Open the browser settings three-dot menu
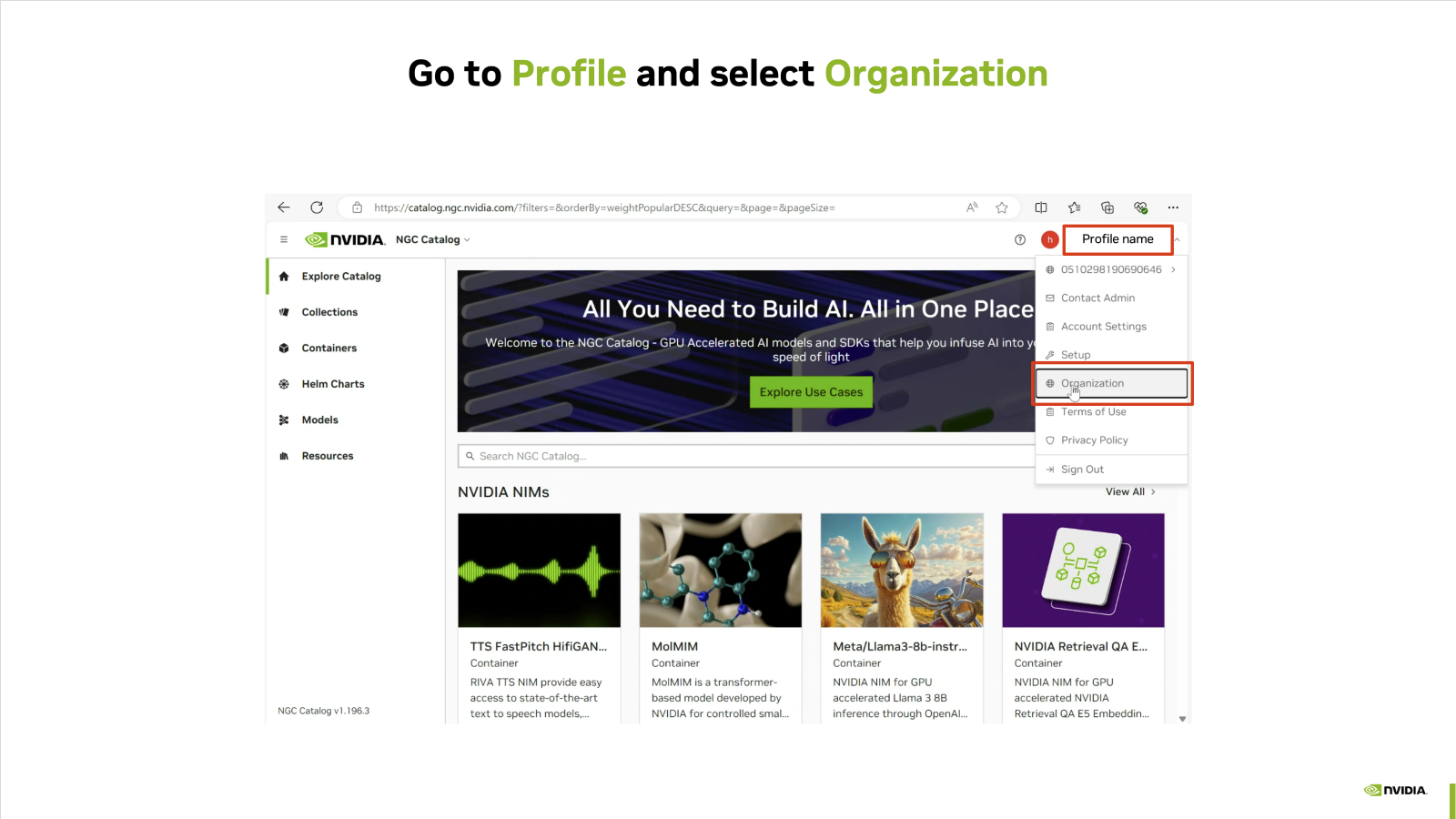 1173,207
